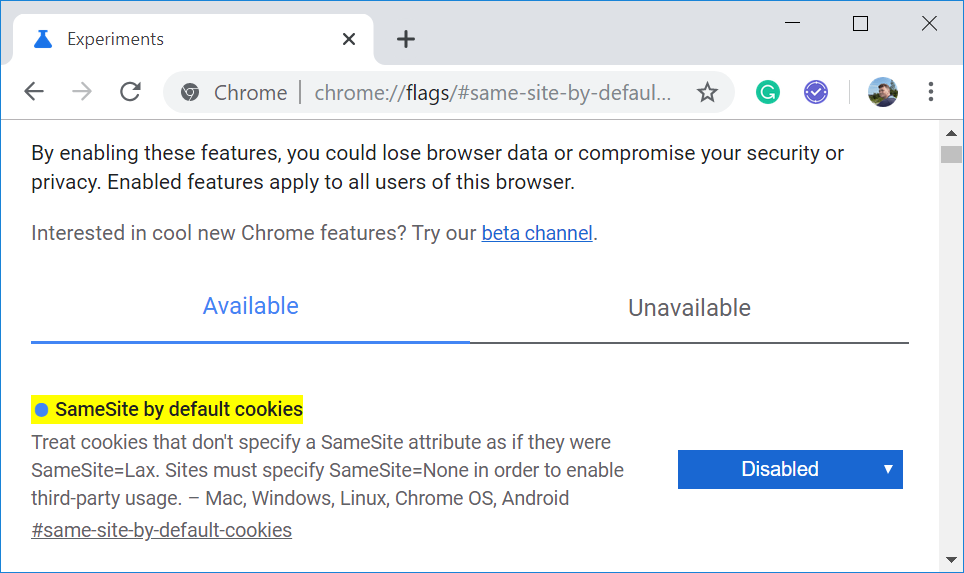964x573 pixels.
Task: Open the SameSite Disabled dropdown
Action: 790,469
